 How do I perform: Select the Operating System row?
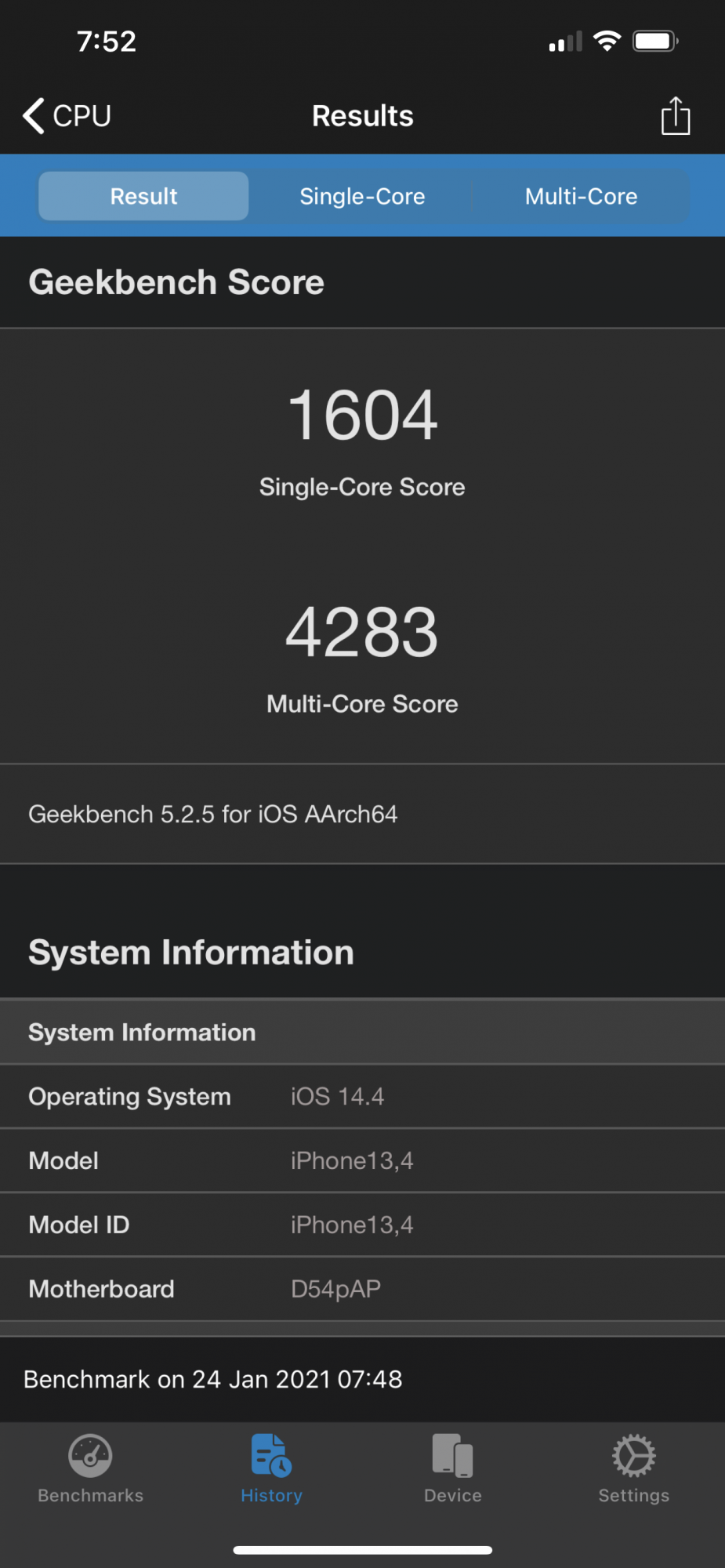pos(362,1096)
